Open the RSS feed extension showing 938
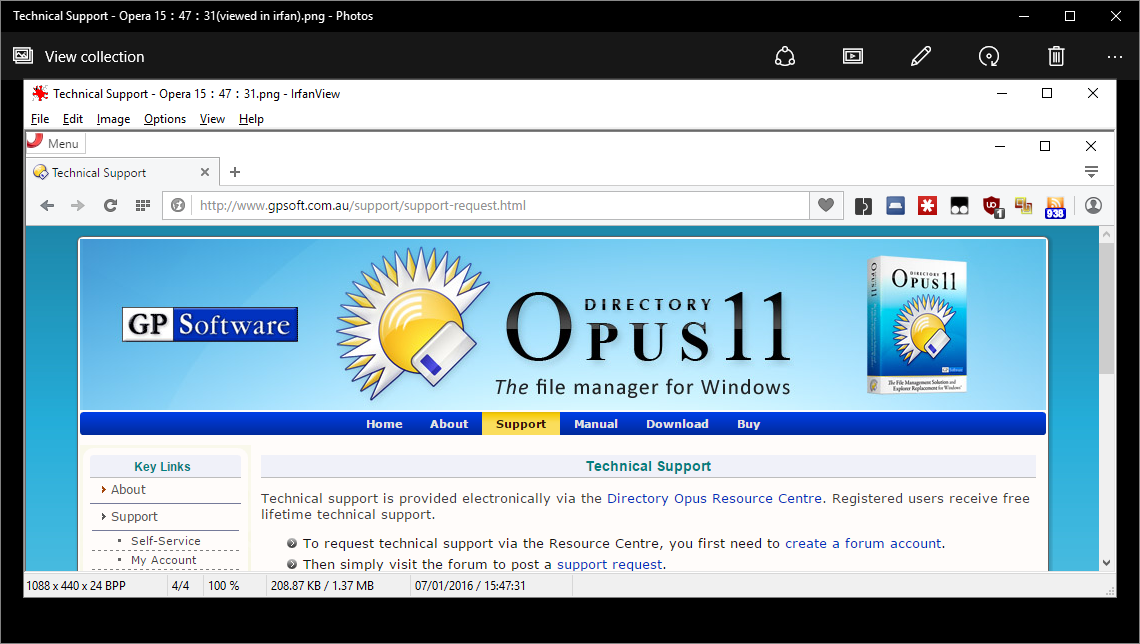This screenshot has width=1140, height=644. point(1055,207)
